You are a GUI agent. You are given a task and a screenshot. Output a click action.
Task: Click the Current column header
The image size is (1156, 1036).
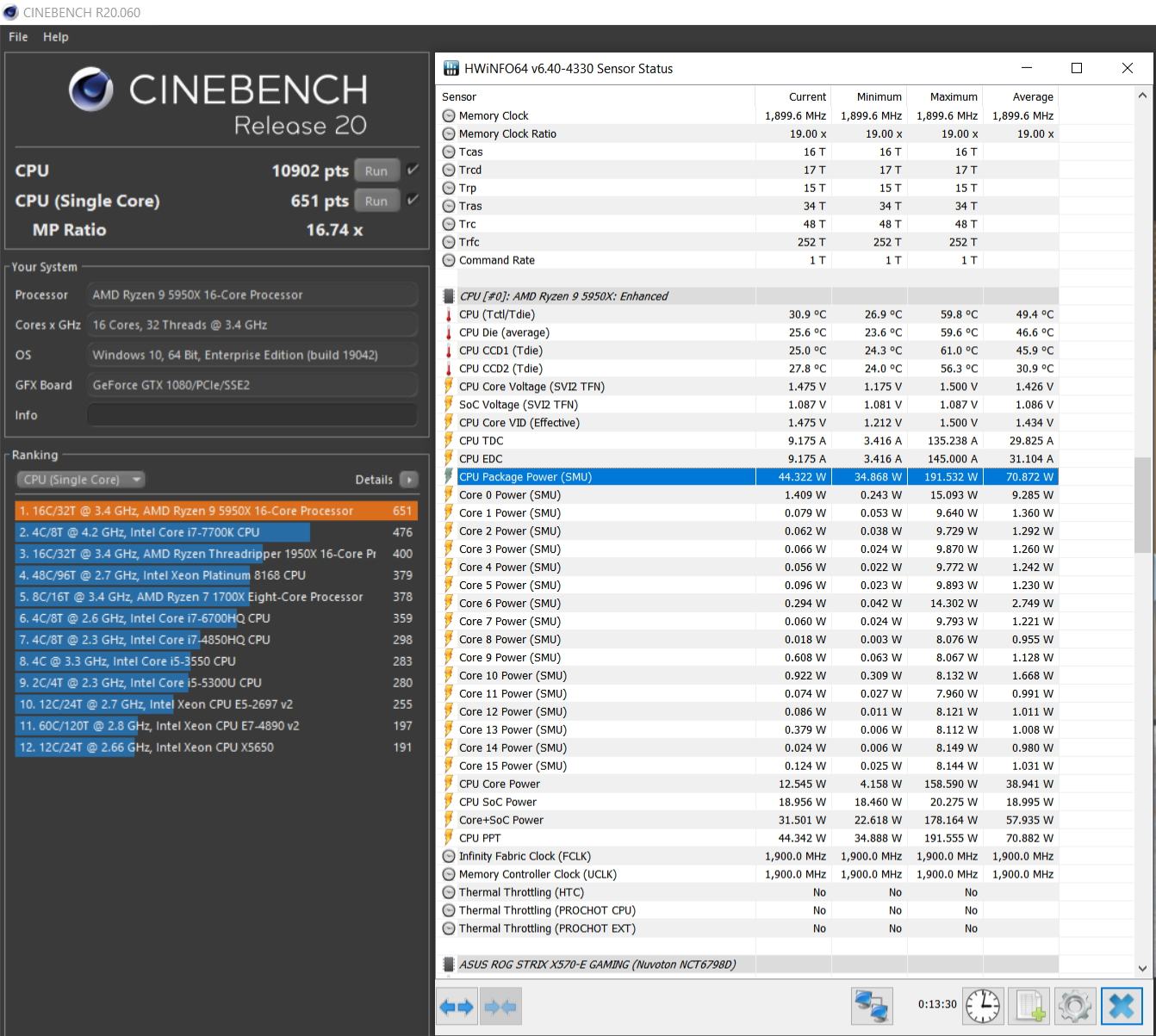(793, 96)
